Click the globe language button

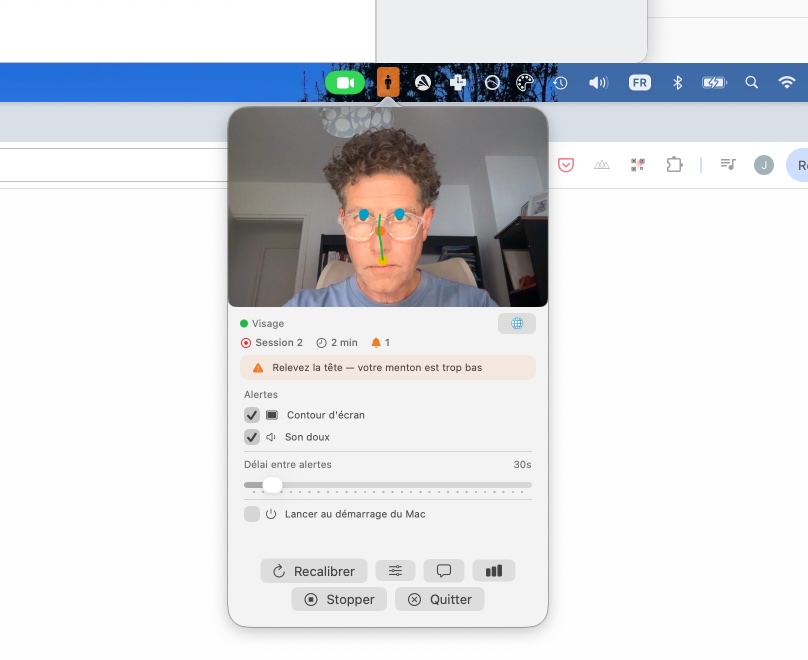[x=517, y=324]
